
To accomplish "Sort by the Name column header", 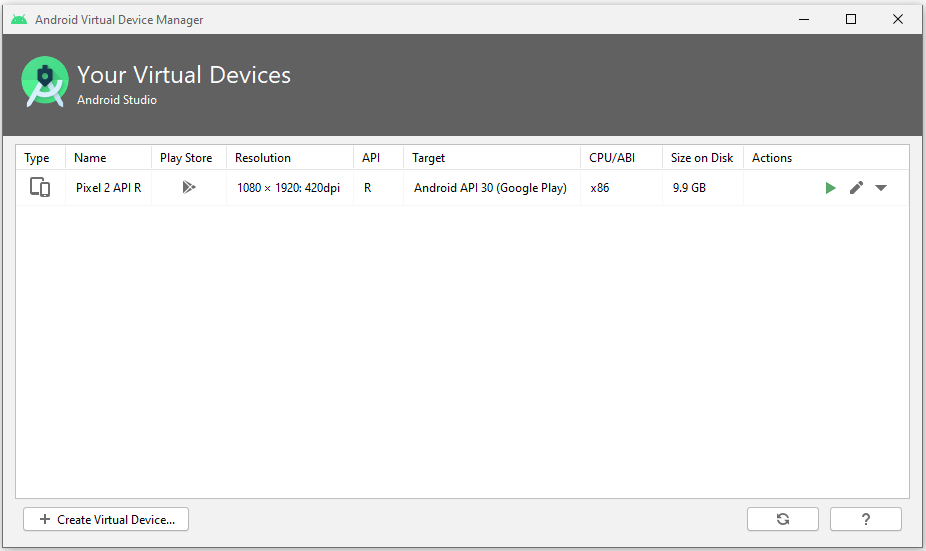I will pyautogui.click(x=108, y=158).
